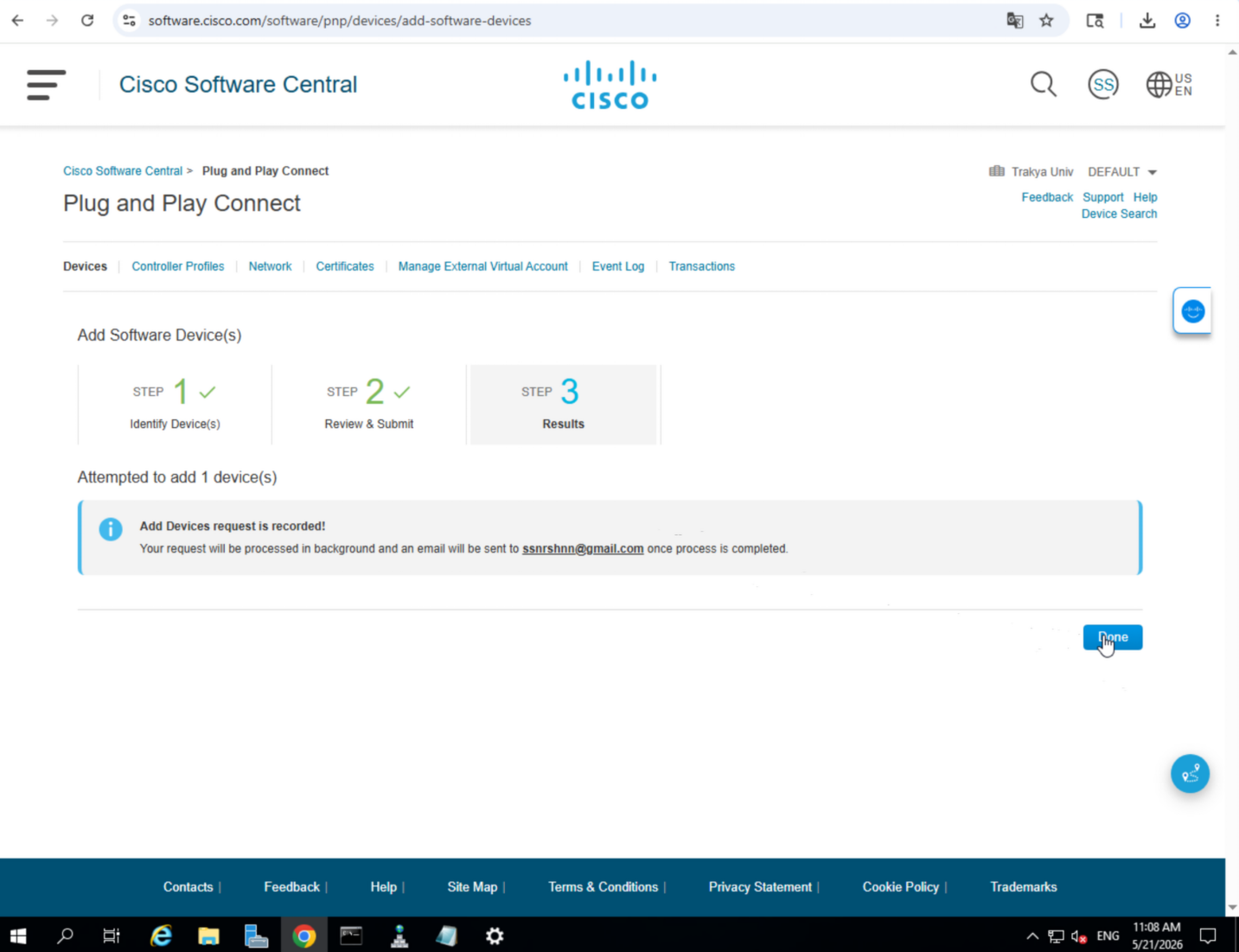The image size is (1239, 952).
Task: Select the Devices tab
Action: pyautogui.click(x=85, y=266)
